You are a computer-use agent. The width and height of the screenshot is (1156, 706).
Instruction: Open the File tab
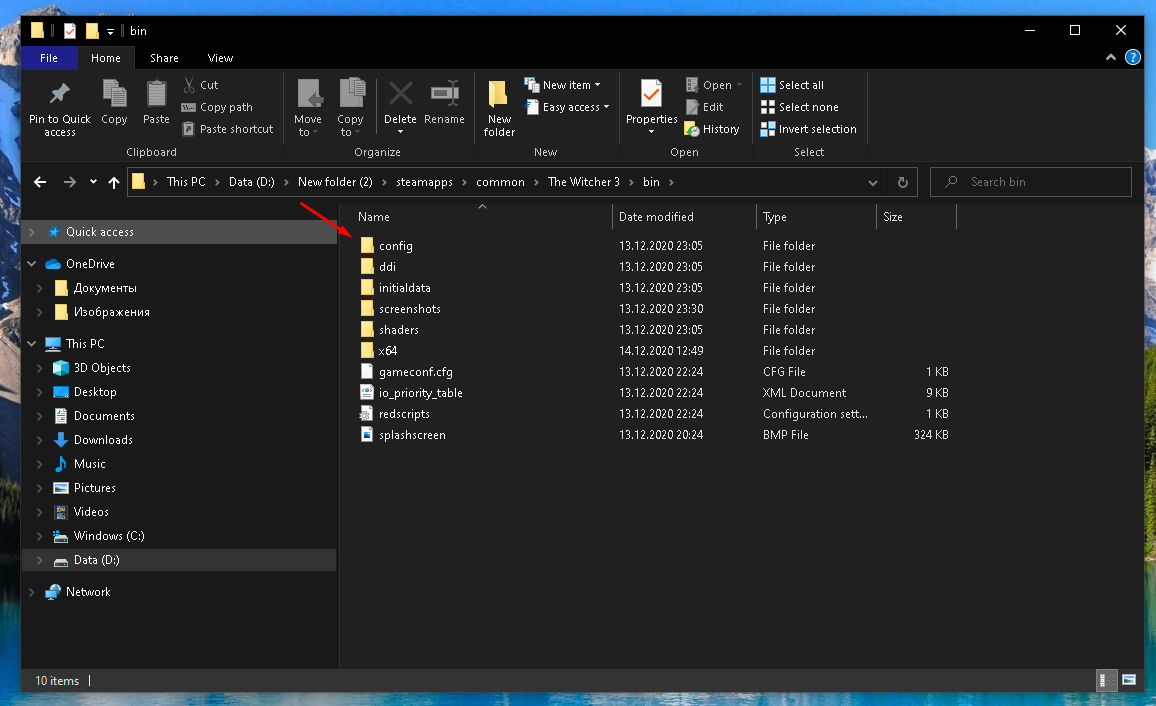pyautogui.click(x=49, y=58)
